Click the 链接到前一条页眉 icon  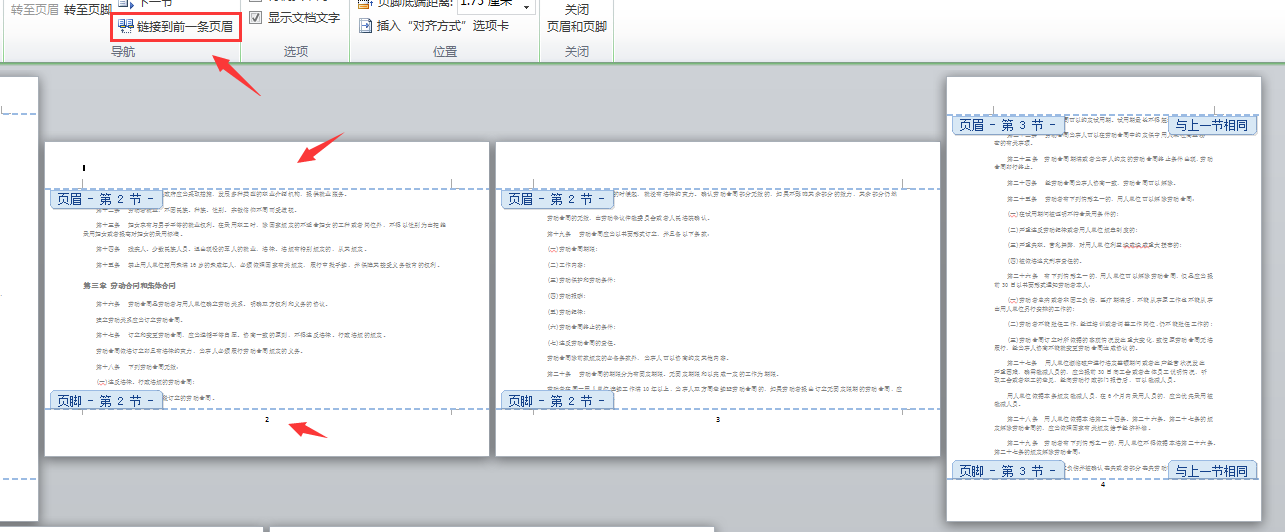(124, 26)
